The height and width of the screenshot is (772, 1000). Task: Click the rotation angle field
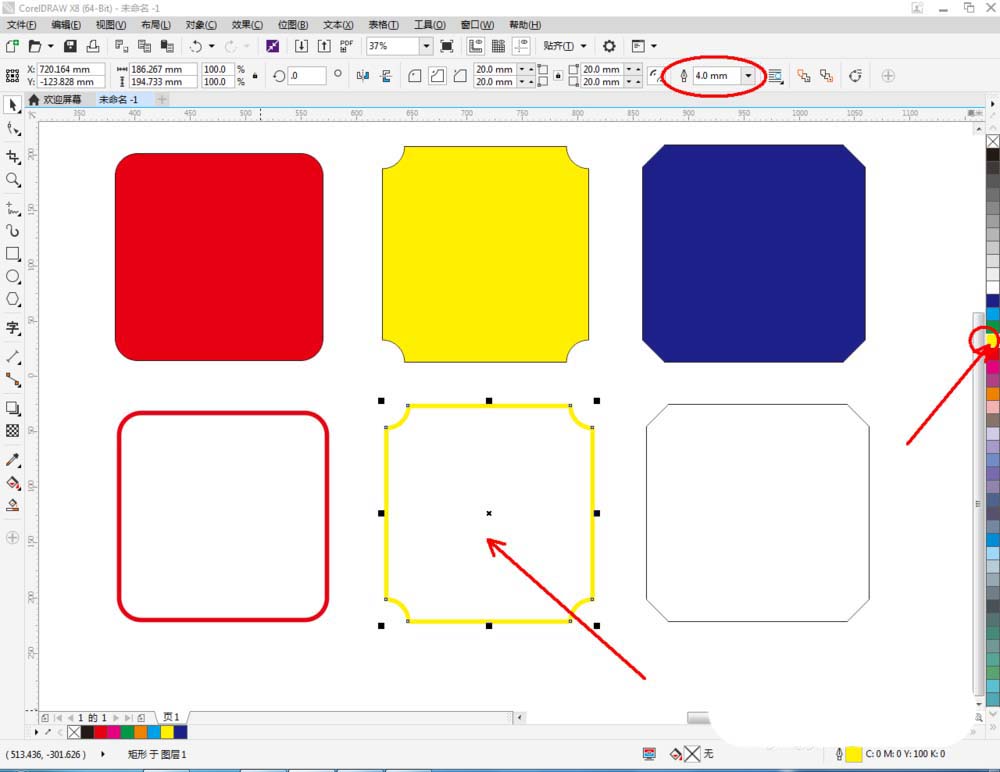click(x=307, y=76)
